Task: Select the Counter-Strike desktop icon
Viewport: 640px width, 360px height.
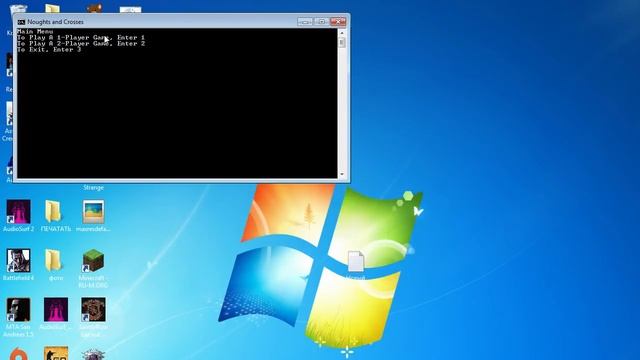Action: coord(56,353)
